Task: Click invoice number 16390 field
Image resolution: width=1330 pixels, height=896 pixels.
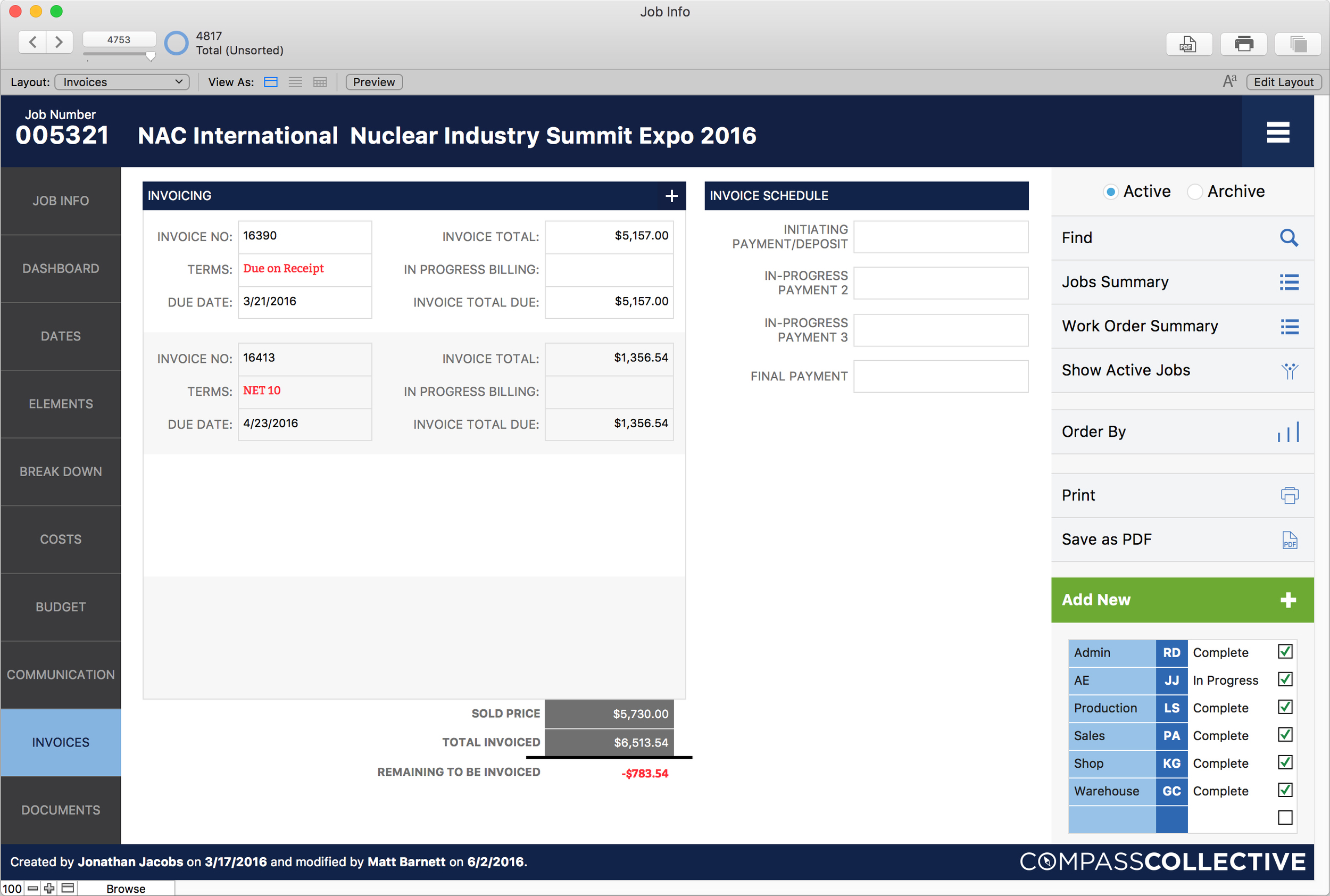Action: pos(304,237)
